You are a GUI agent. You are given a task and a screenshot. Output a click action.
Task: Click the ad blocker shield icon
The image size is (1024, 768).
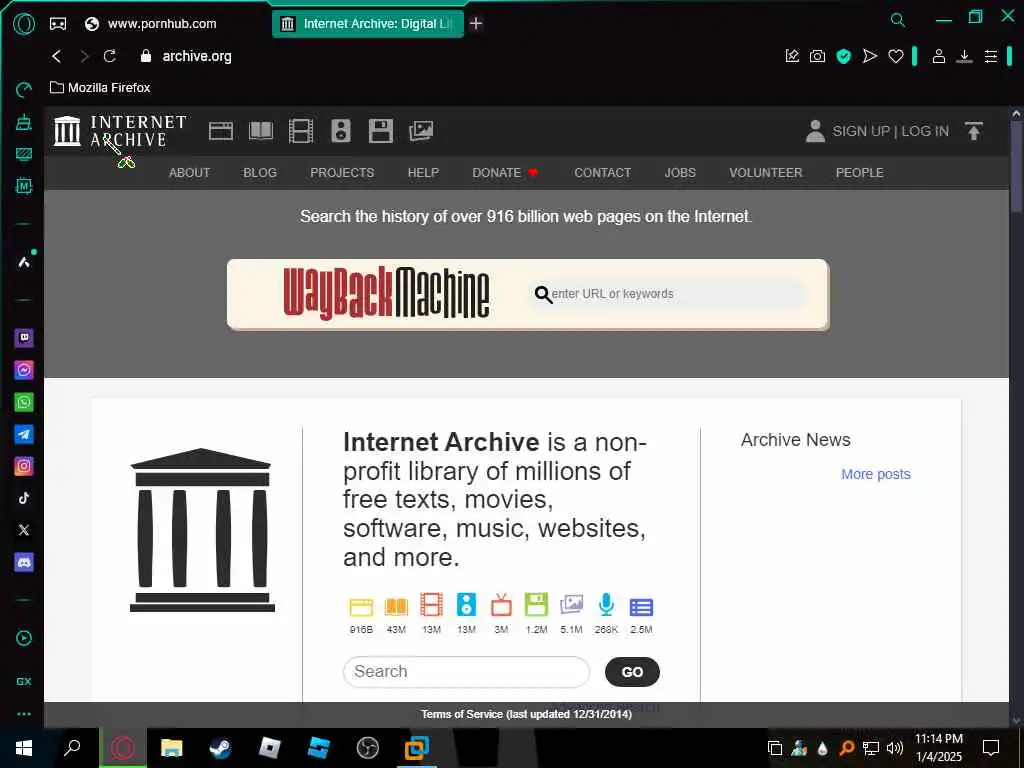pos(844,56)
